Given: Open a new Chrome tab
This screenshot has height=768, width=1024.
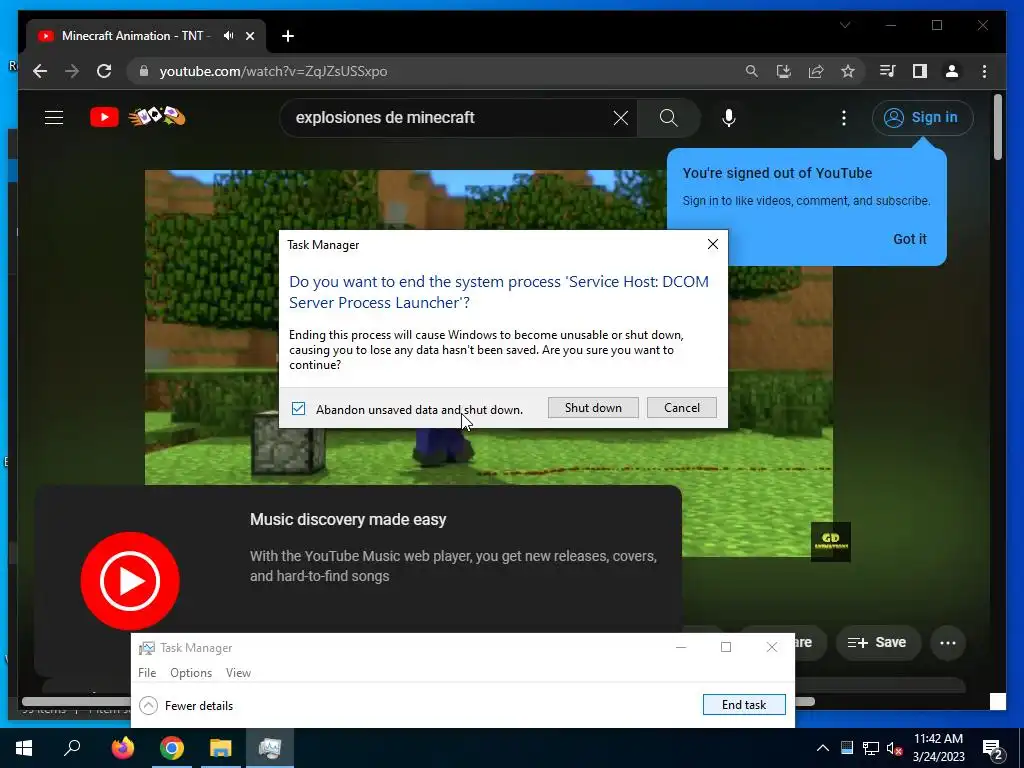Looking at the screenshot, I should coord(288,36).
